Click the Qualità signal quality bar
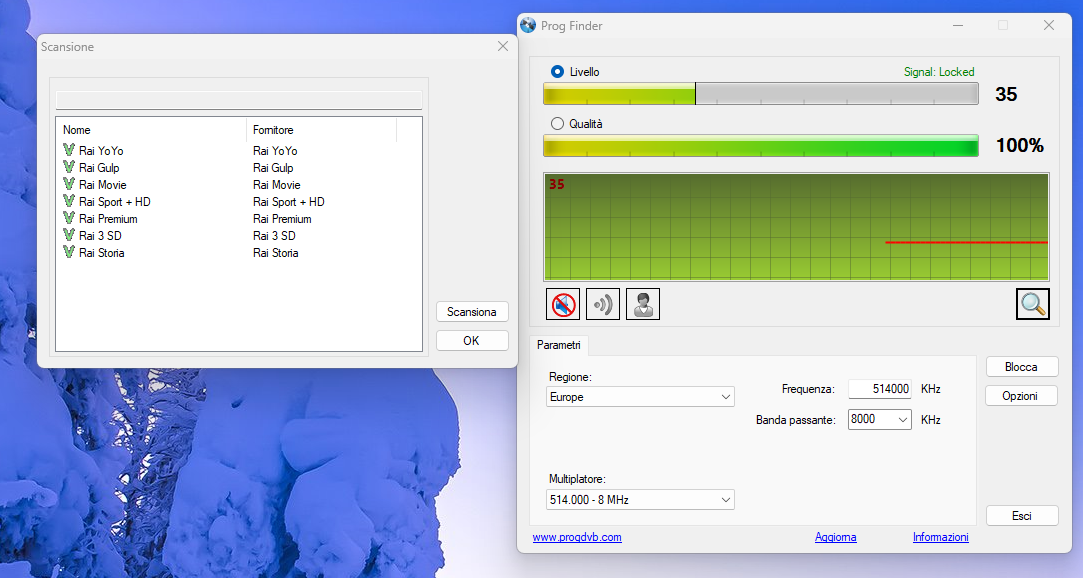The width and height of the screenshot is (1083, 578). pyautogui.click(x=760, y=145)
